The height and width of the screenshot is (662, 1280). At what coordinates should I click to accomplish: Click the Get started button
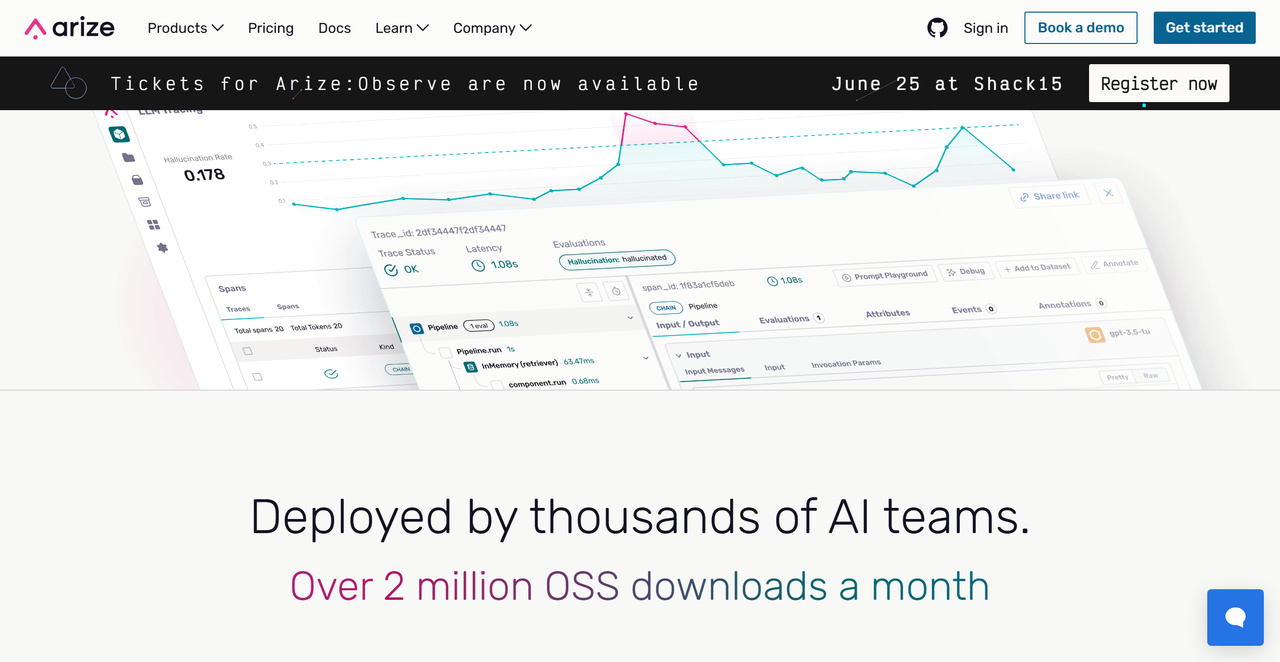click(x=1204, y=28)
